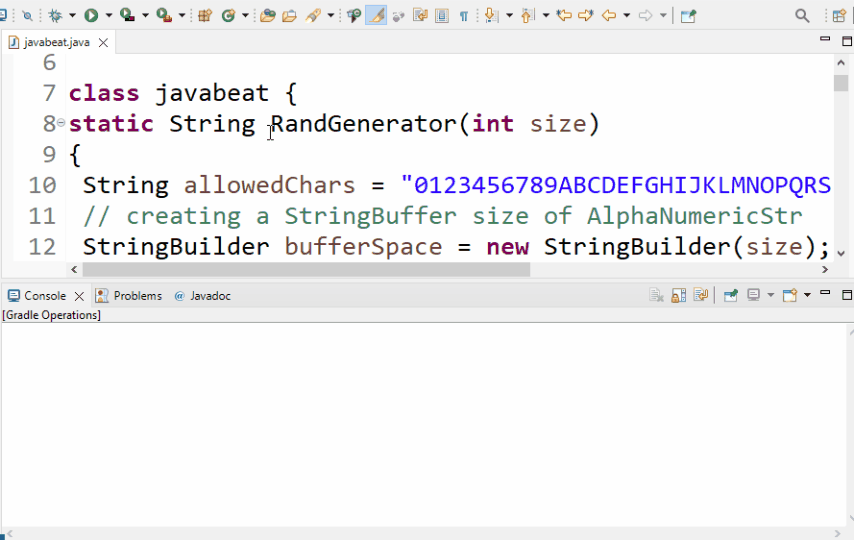The image size is (854, 540).
Task: Create a new Java class
Action: (x=228, y=16)
